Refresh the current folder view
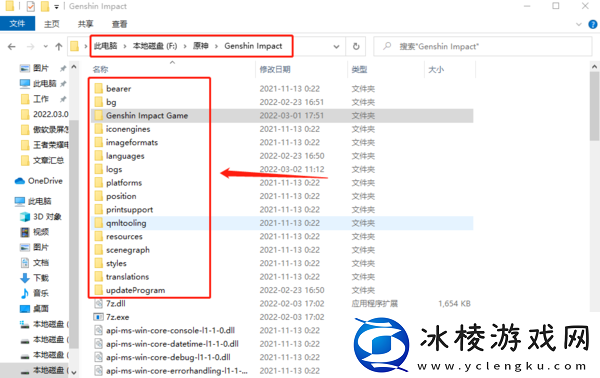Viewport: 600px width, 378px height. click(x=356, y=47)
